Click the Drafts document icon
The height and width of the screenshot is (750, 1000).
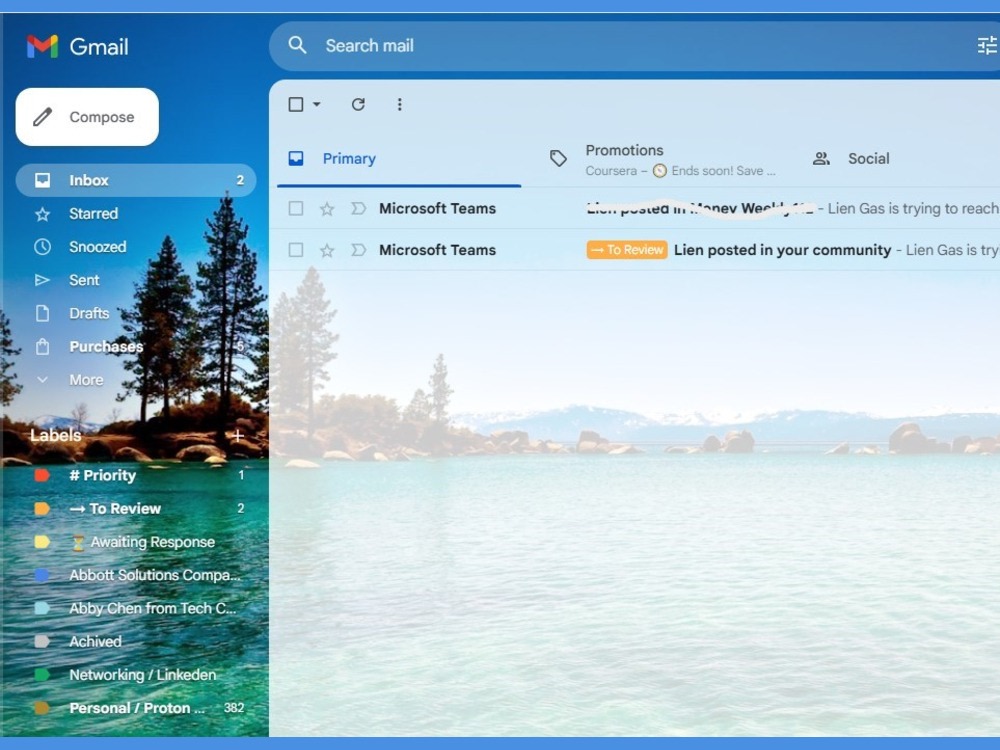[x=42, y=313]
